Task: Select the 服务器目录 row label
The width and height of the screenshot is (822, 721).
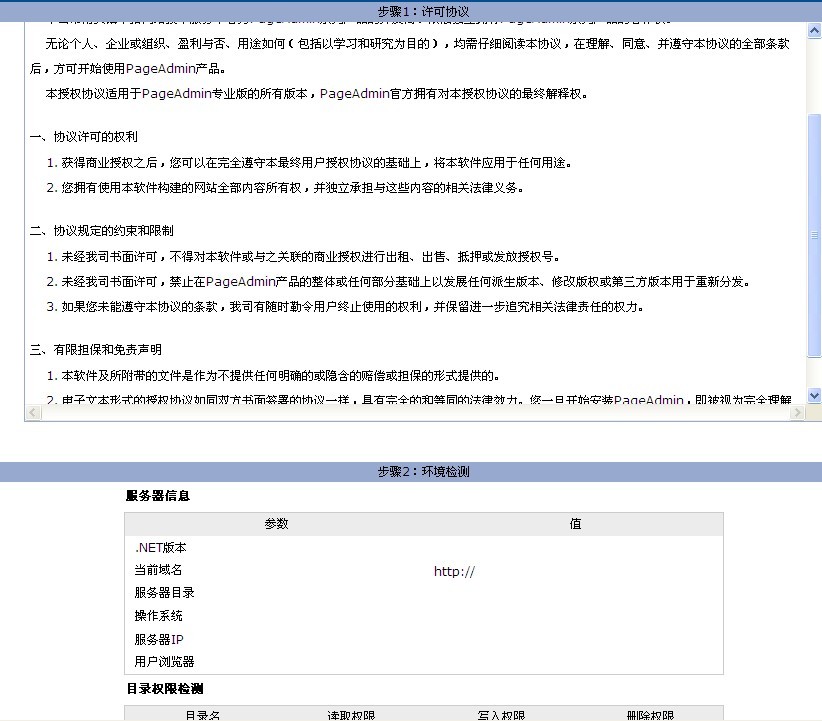Action: [164, 593]
